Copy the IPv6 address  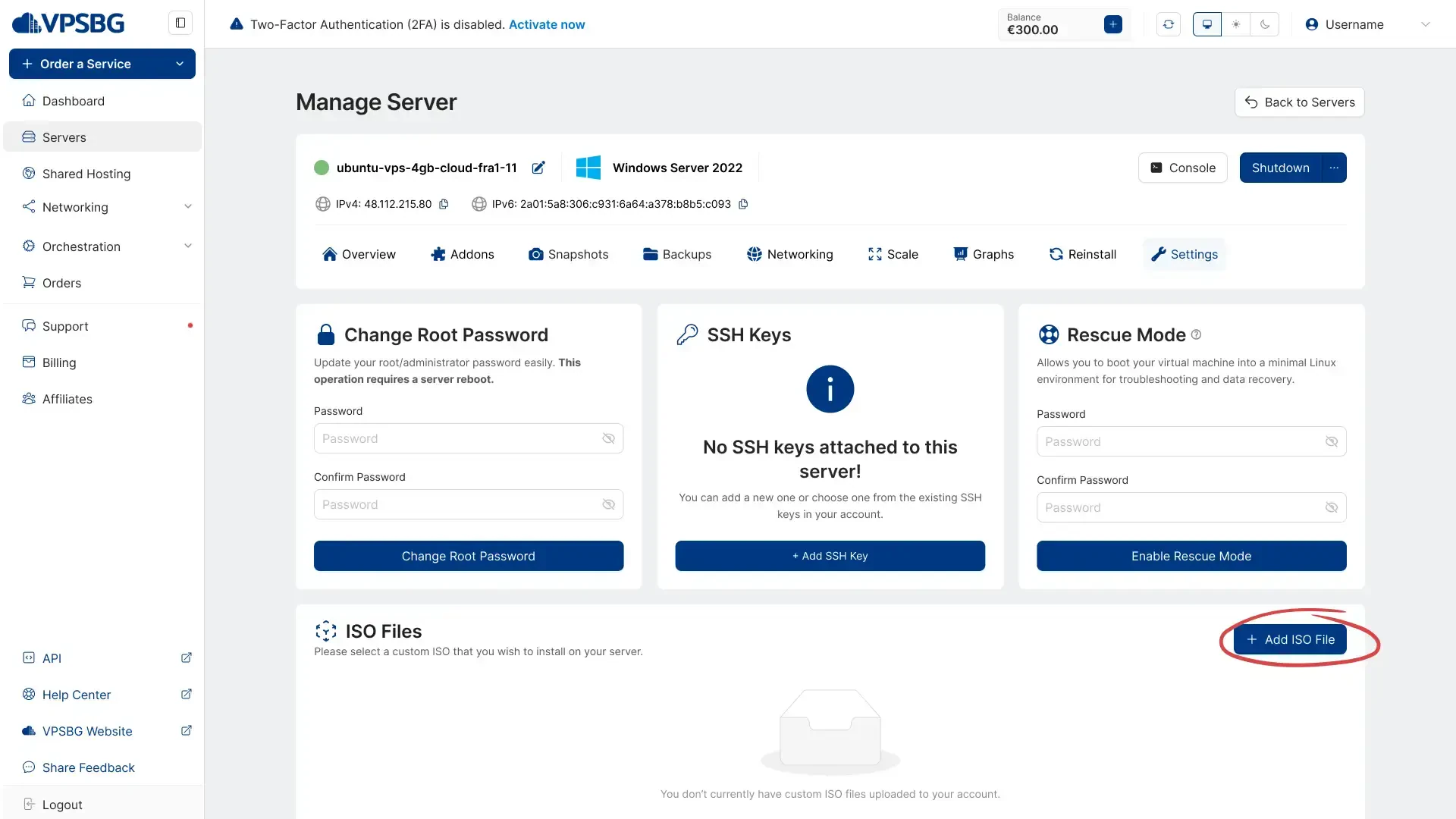tap(743, 204)
